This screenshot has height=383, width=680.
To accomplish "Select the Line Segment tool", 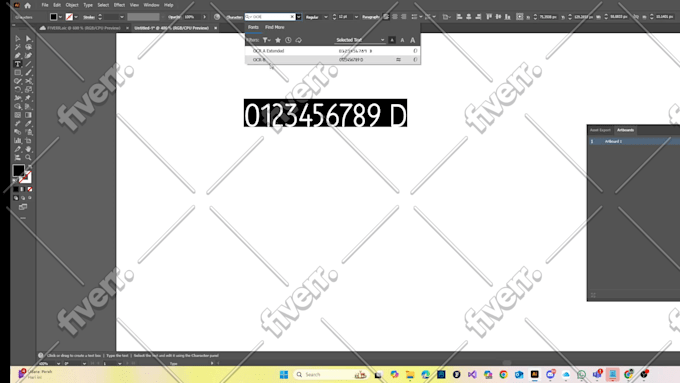I will pos(29,64).
